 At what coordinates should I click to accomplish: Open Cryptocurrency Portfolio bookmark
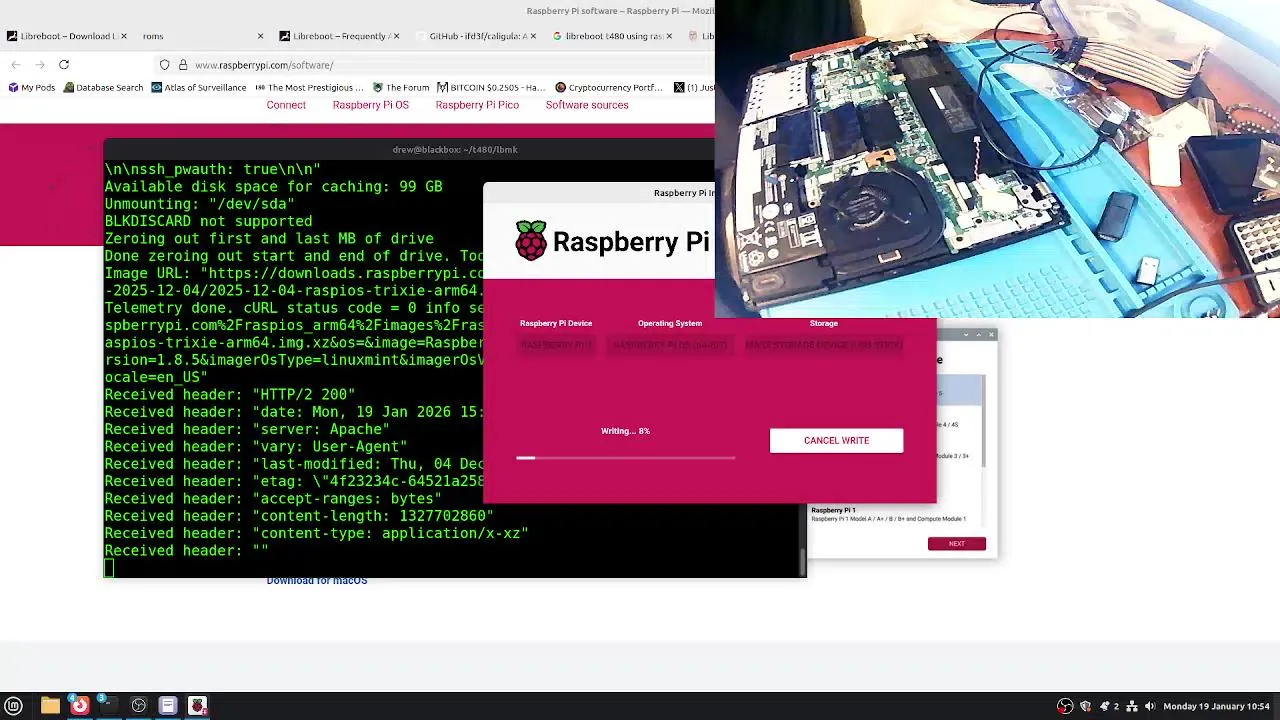pos(608,87)
